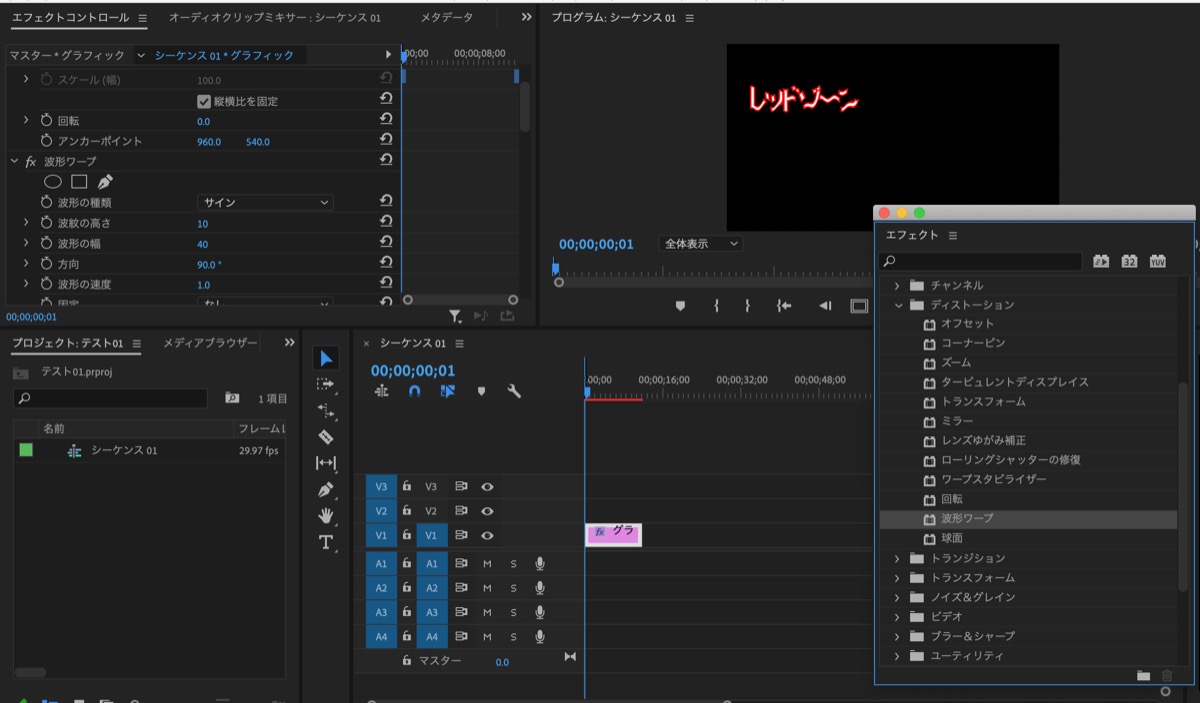The width and height of the screenshot is (1200, 703).
Task: Select the Hand tool
Action: pyautogui.click(x=326, y=516)
